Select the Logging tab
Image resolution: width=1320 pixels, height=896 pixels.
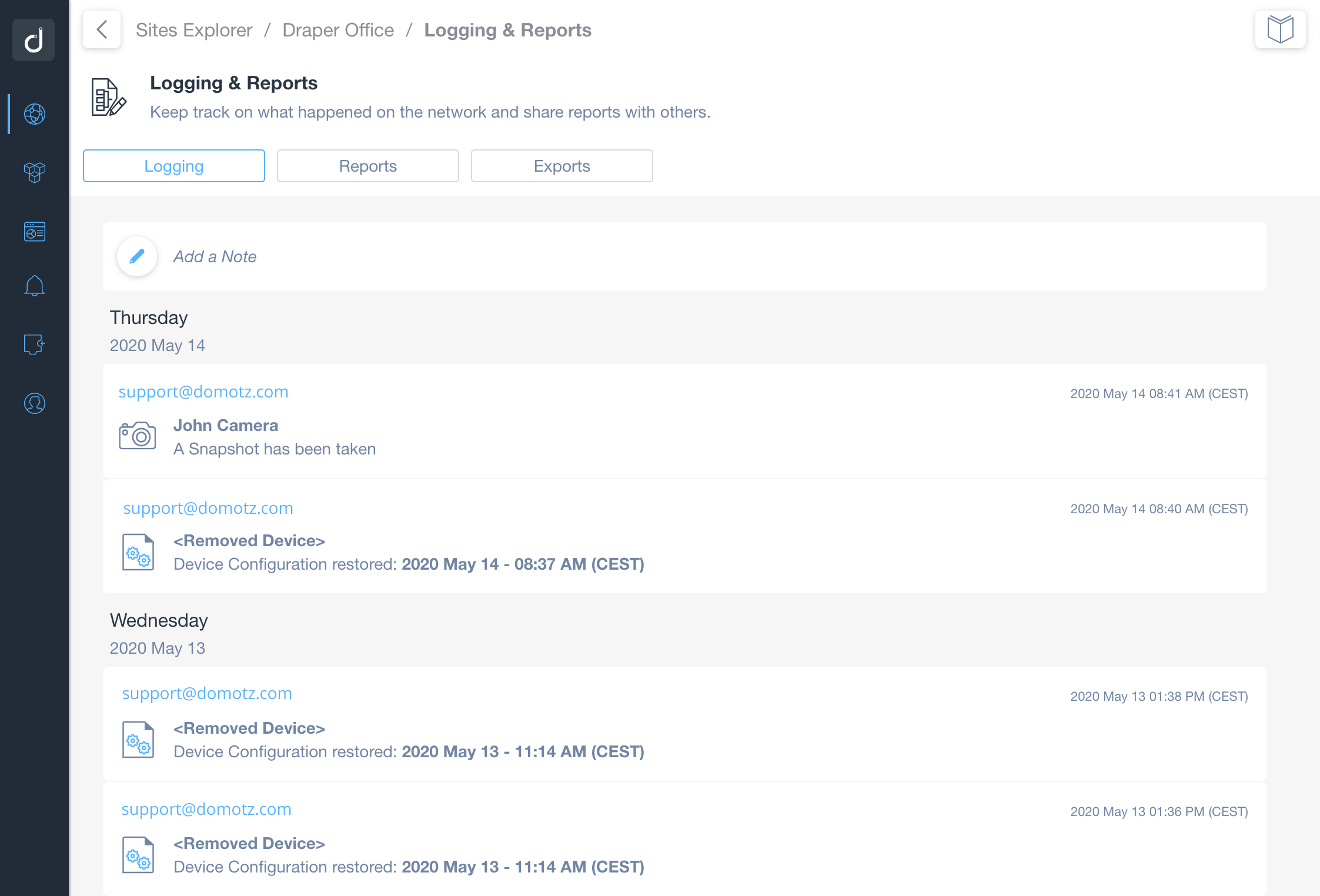[174, 166]
